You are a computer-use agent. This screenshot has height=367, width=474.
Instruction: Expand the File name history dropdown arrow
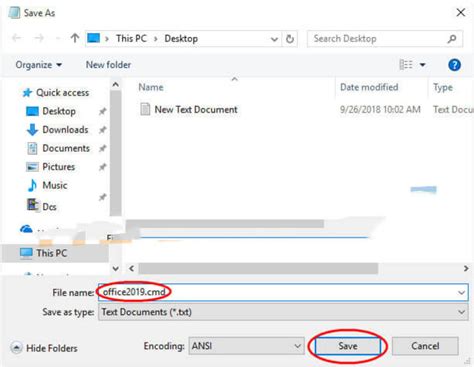click(x=461, y=293)
